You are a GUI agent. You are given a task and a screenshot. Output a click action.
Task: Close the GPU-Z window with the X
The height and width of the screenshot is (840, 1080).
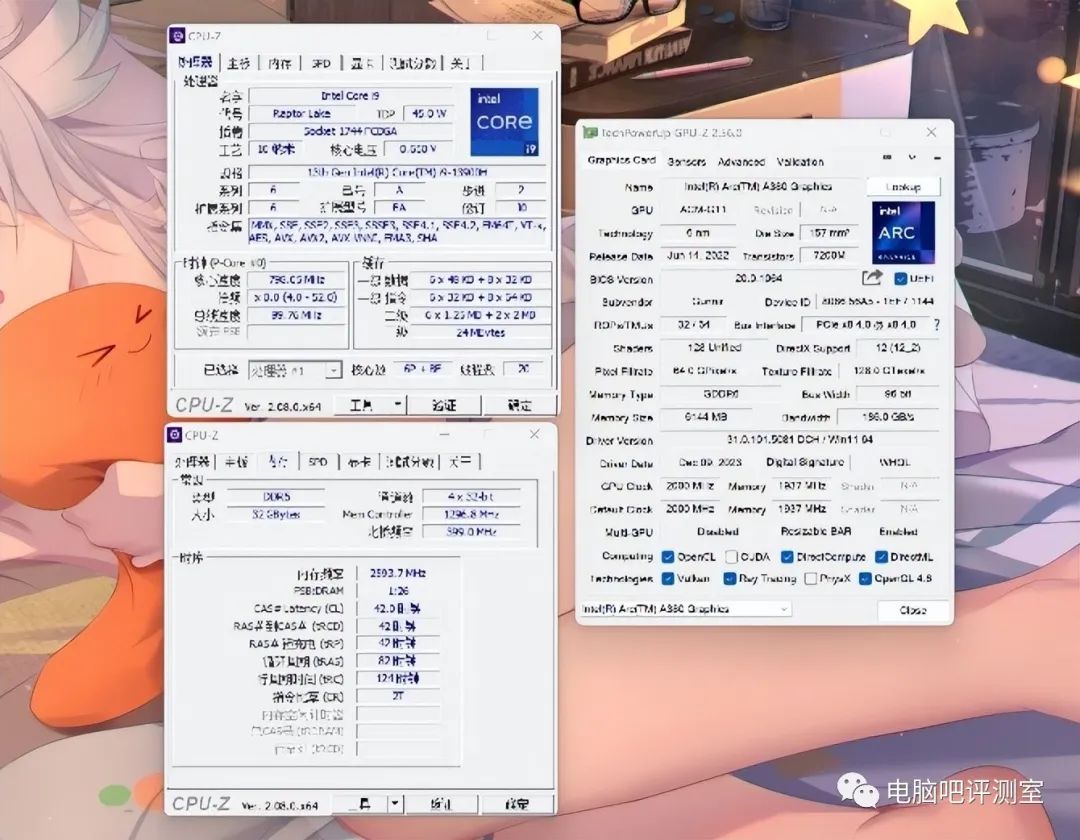click(x=931, y=132)
